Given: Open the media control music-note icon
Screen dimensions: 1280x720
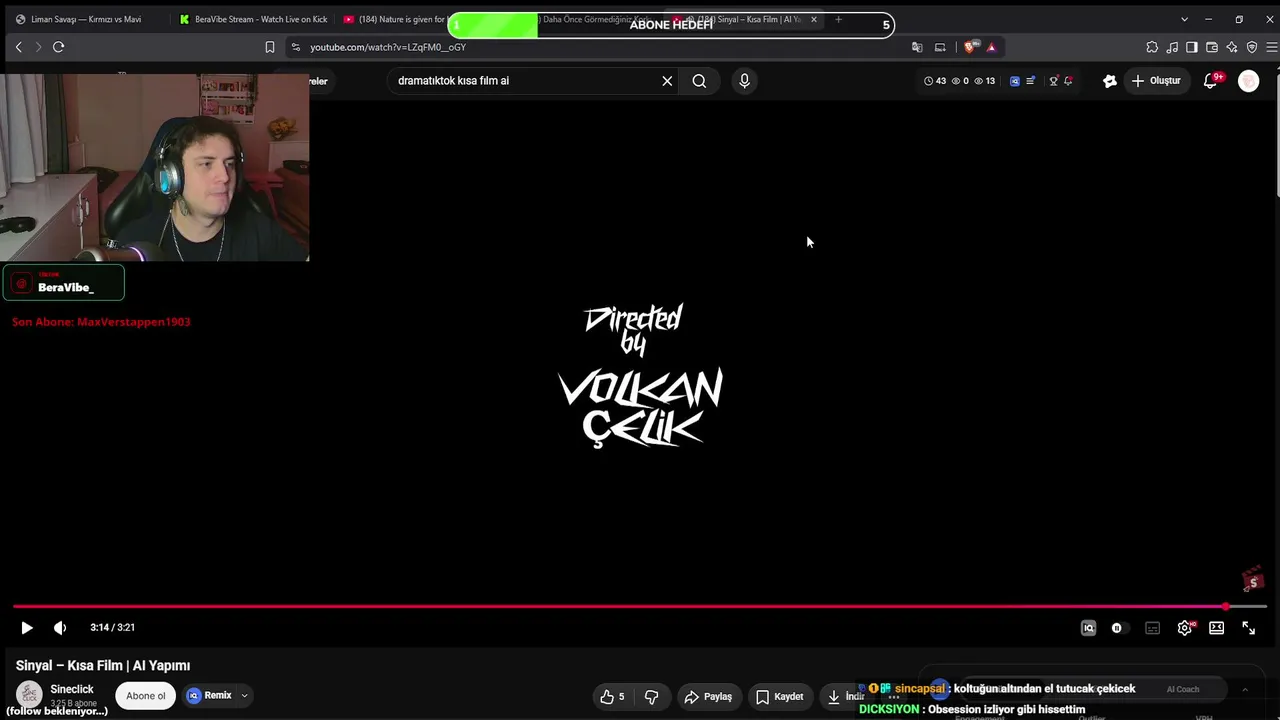Looking at the screenshot, I should click(x=1172, y=47).
